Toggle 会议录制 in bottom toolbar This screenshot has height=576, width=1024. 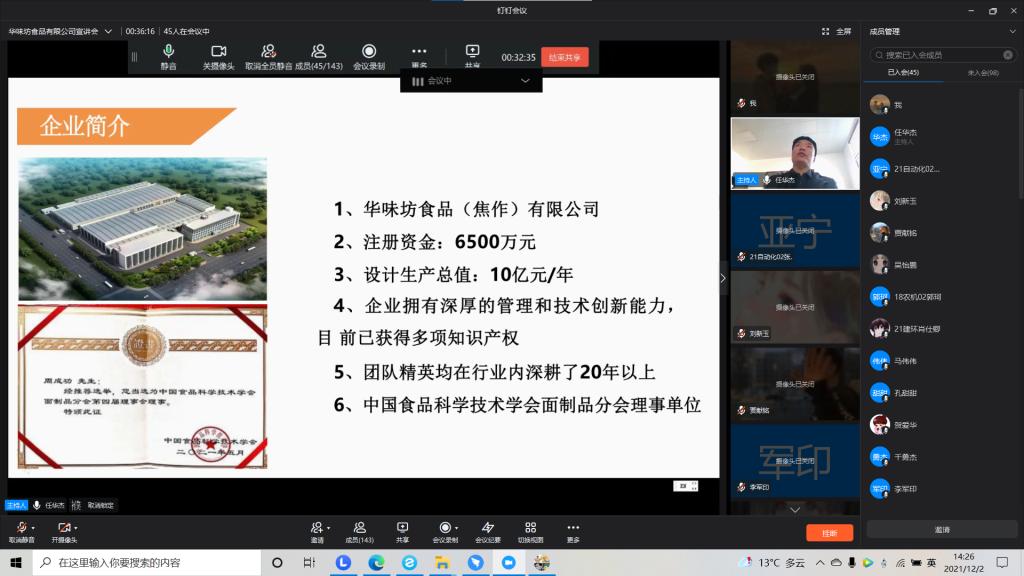445,528
